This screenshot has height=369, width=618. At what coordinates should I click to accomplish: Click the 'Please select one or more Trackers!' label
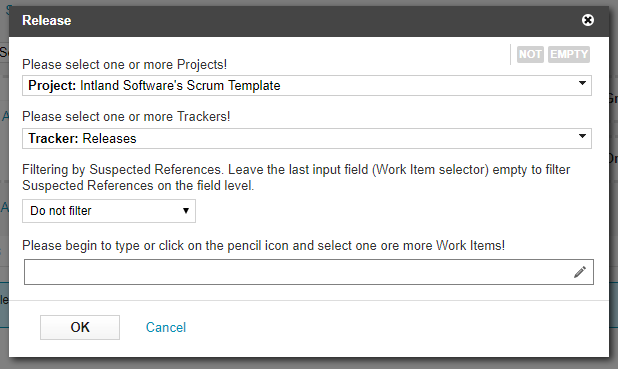pos(126,116)
